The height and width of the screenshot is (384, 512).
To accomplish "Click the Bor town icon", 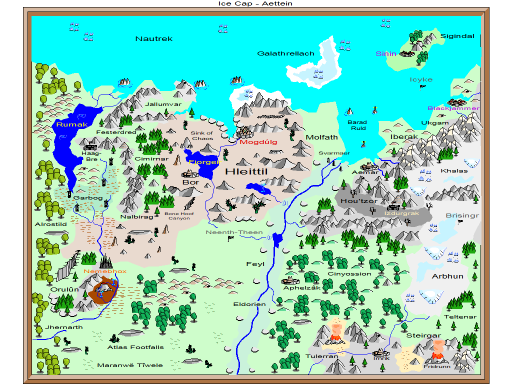I will [x=190, y=174].
